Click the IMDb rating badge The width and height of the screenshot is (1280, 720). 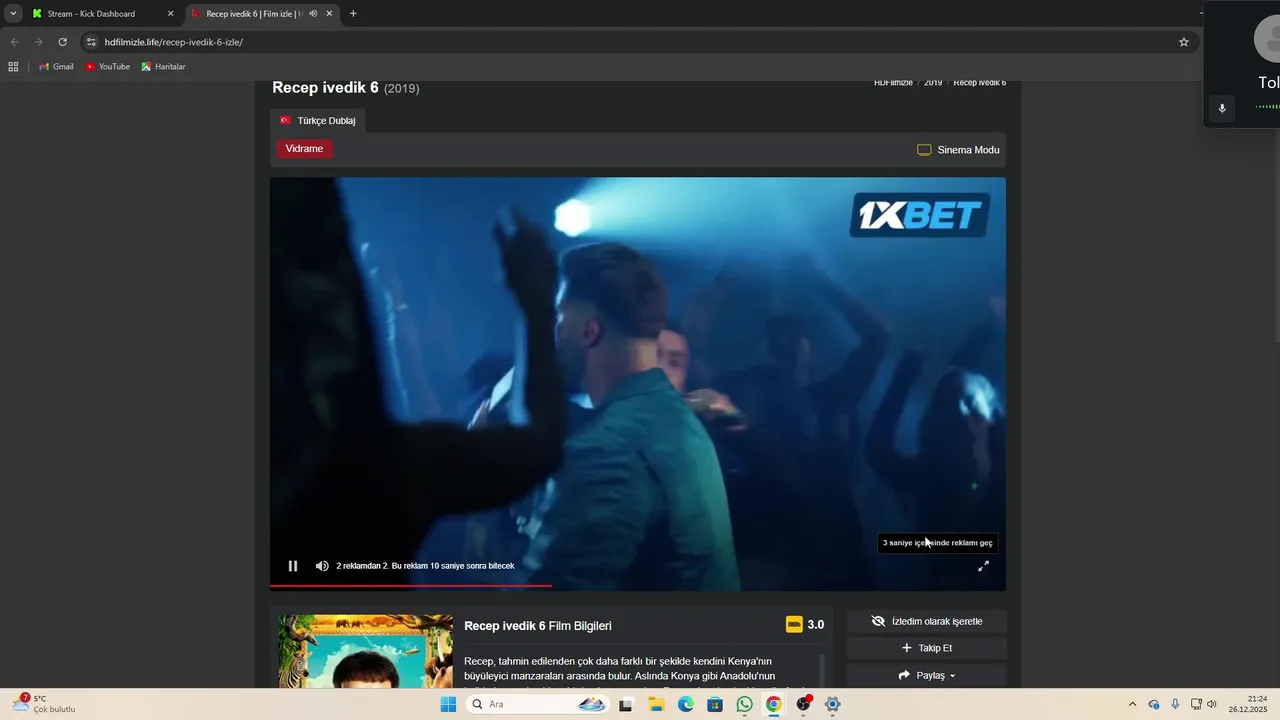[x=794, y=624]
